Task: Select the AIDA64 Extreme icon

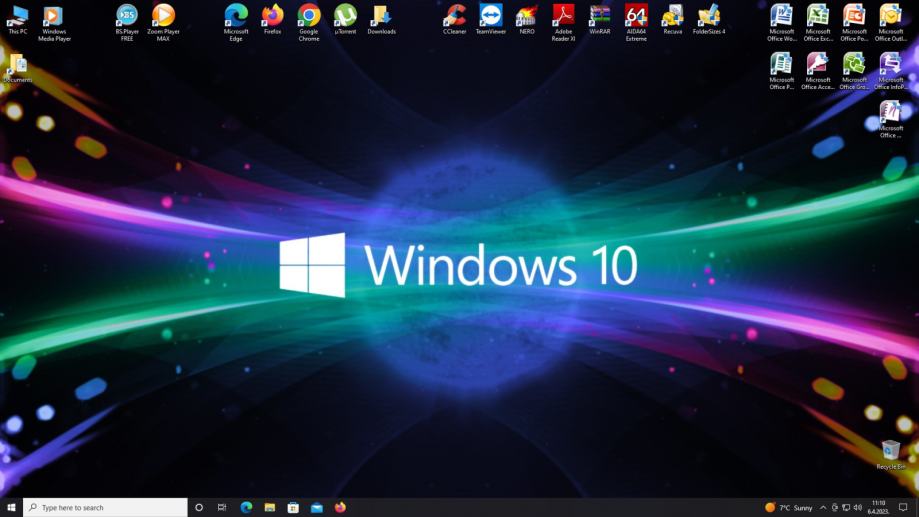Action: (636, 23)
